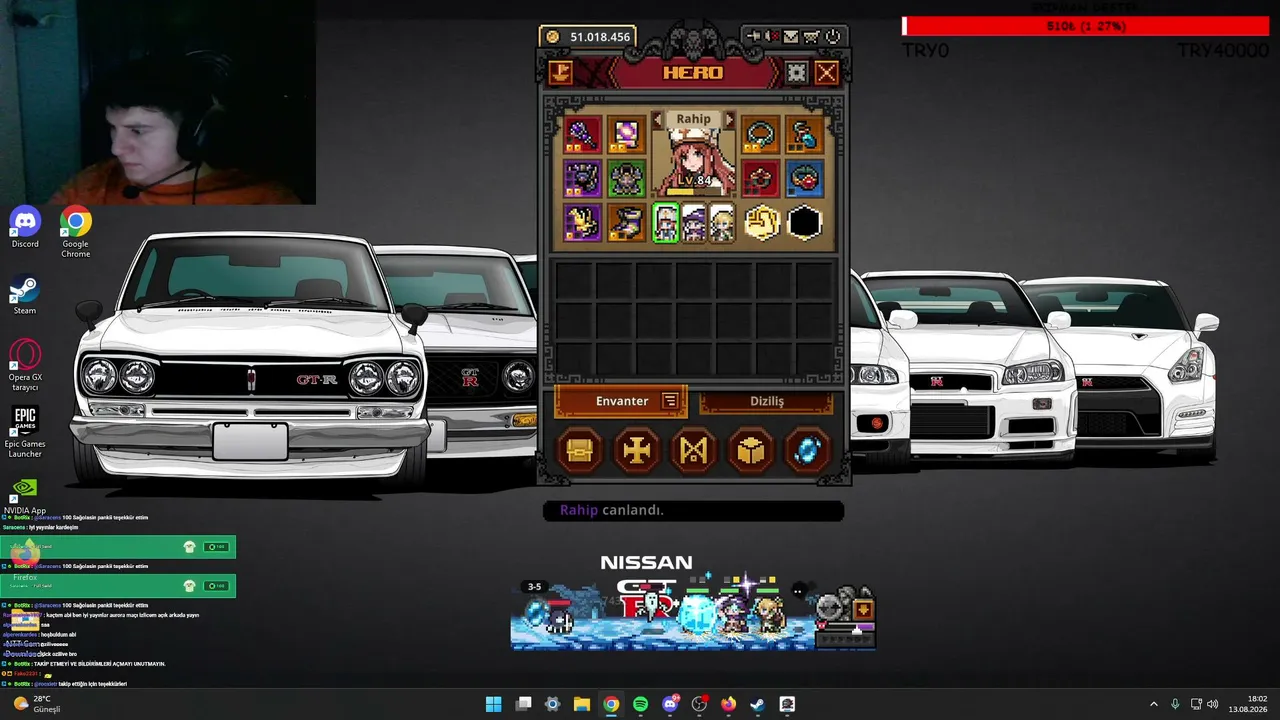The width and height of the screenshot is (1280, 720).
Task: Open Spotify from the taskbar
Action: (x=641, y=704)
